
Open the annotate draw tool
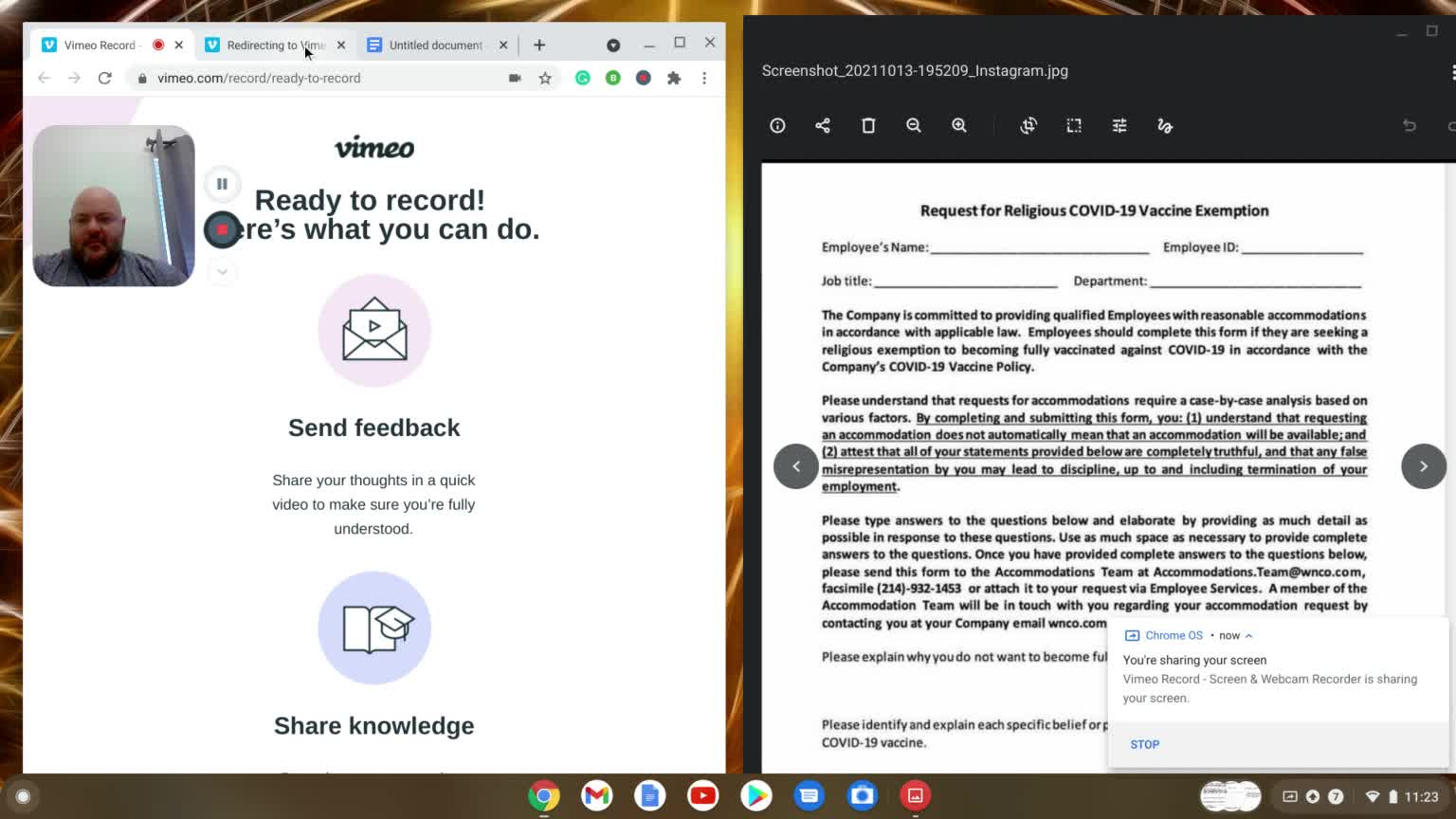point(1165,125)
